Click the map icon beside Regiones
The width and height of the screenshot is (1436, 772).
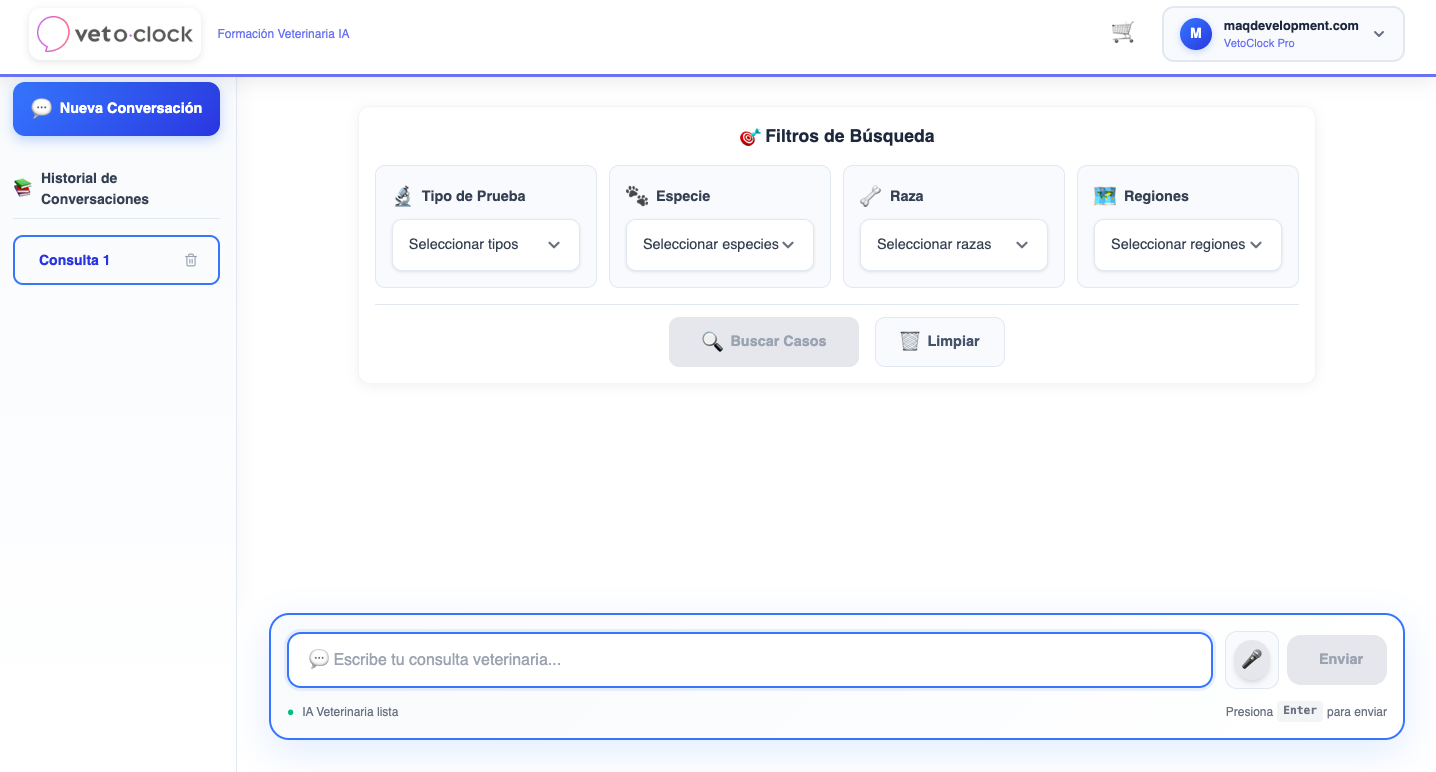(1105, 196)
